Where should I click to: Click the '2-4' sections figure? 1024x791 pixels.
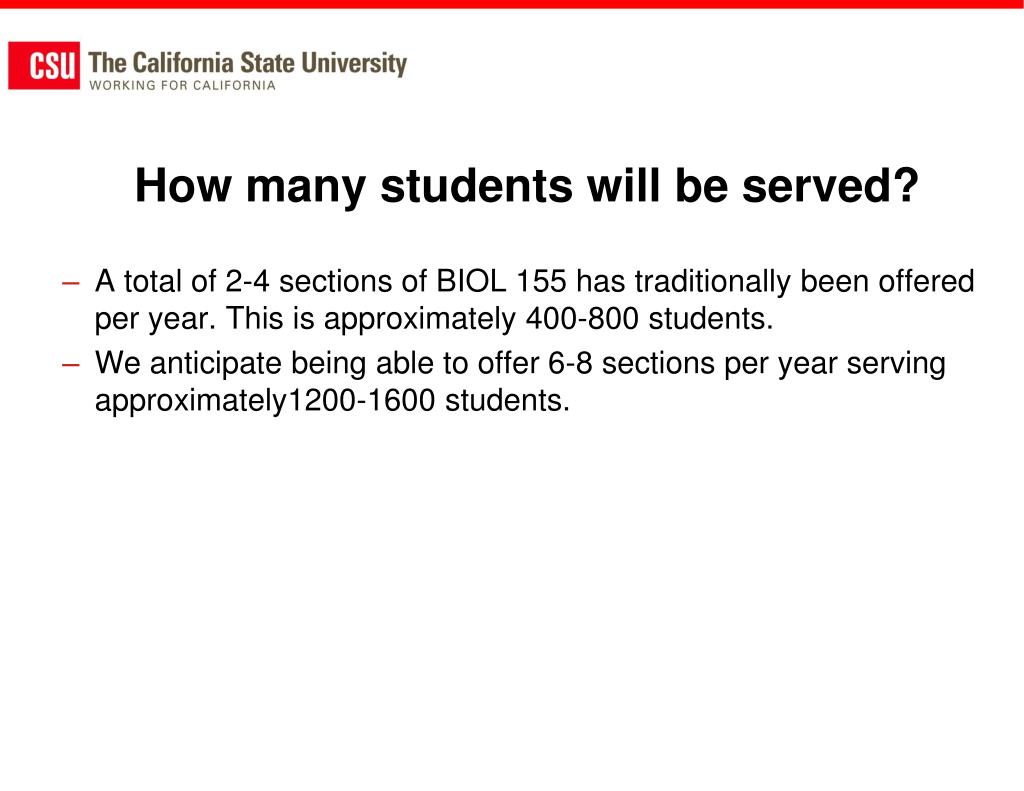[x=247, y=282]
